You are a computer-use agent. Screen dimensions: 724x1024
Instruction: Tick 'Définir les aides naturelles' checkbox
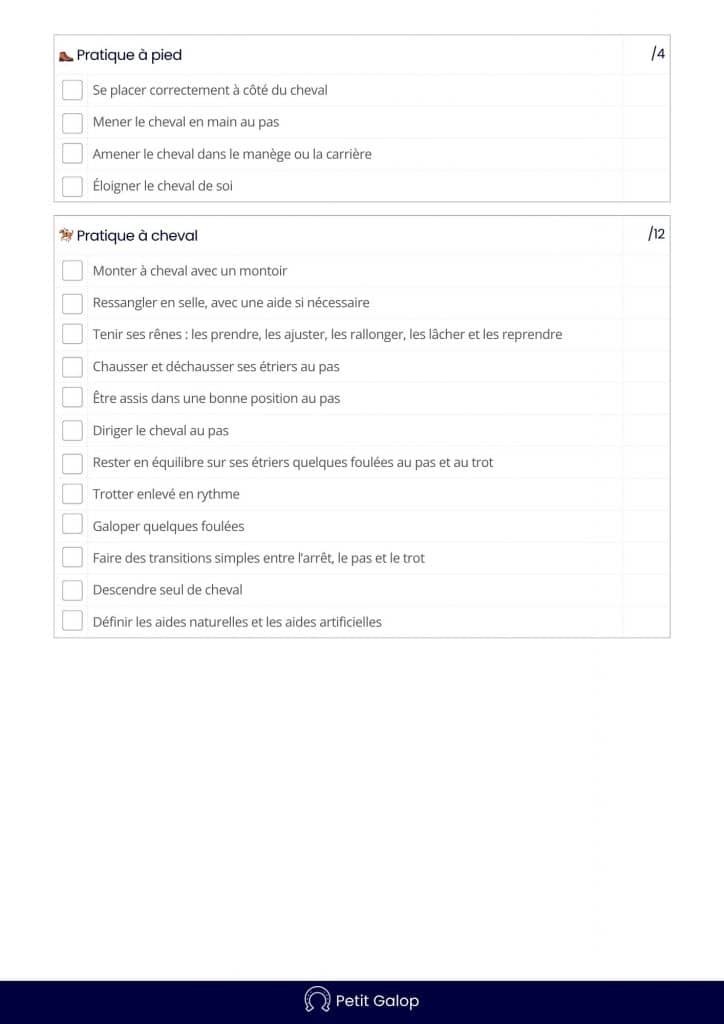(x=72, y=622)
